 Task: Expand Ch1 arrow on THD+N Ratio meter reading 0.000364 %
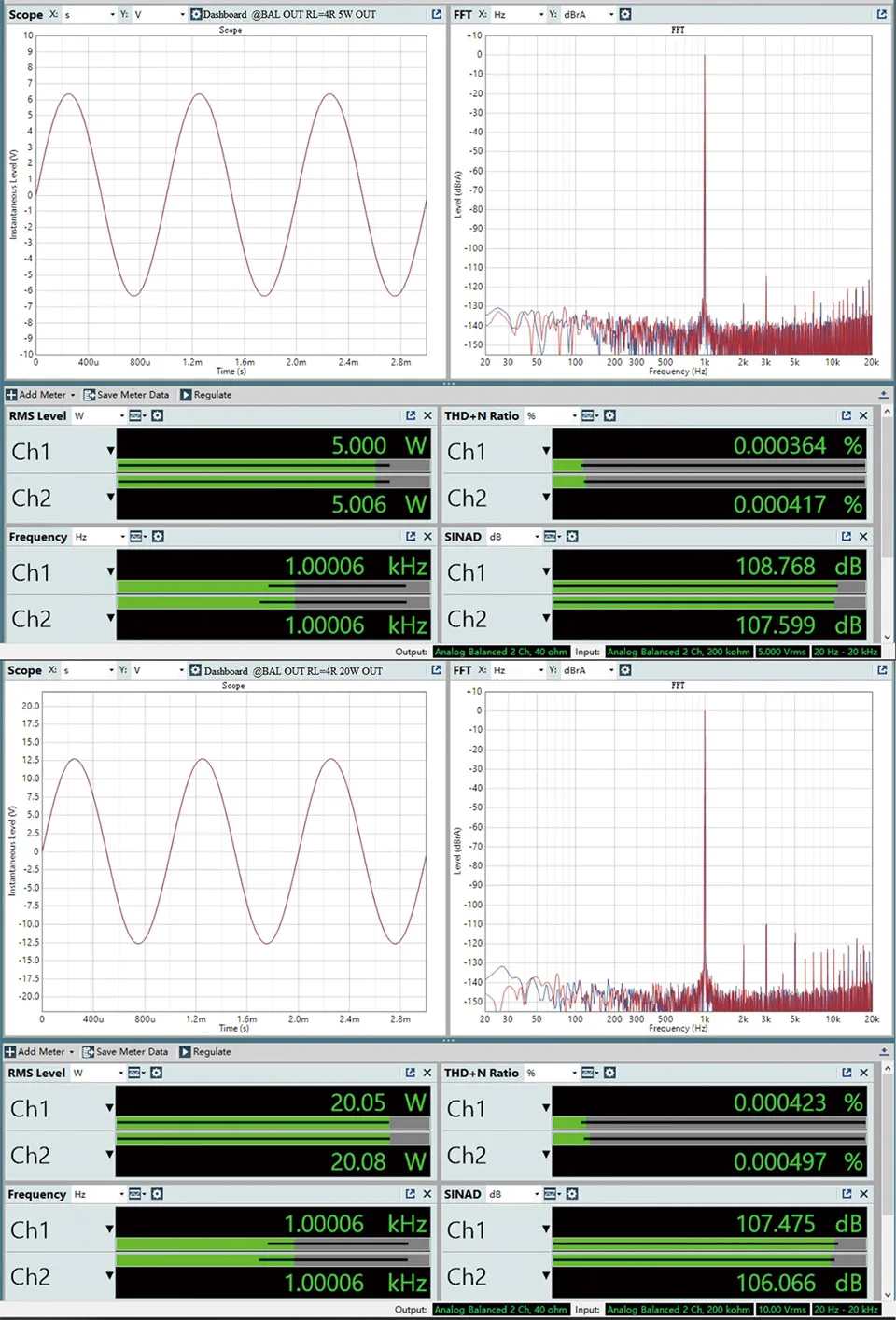[x=546, y=451]
